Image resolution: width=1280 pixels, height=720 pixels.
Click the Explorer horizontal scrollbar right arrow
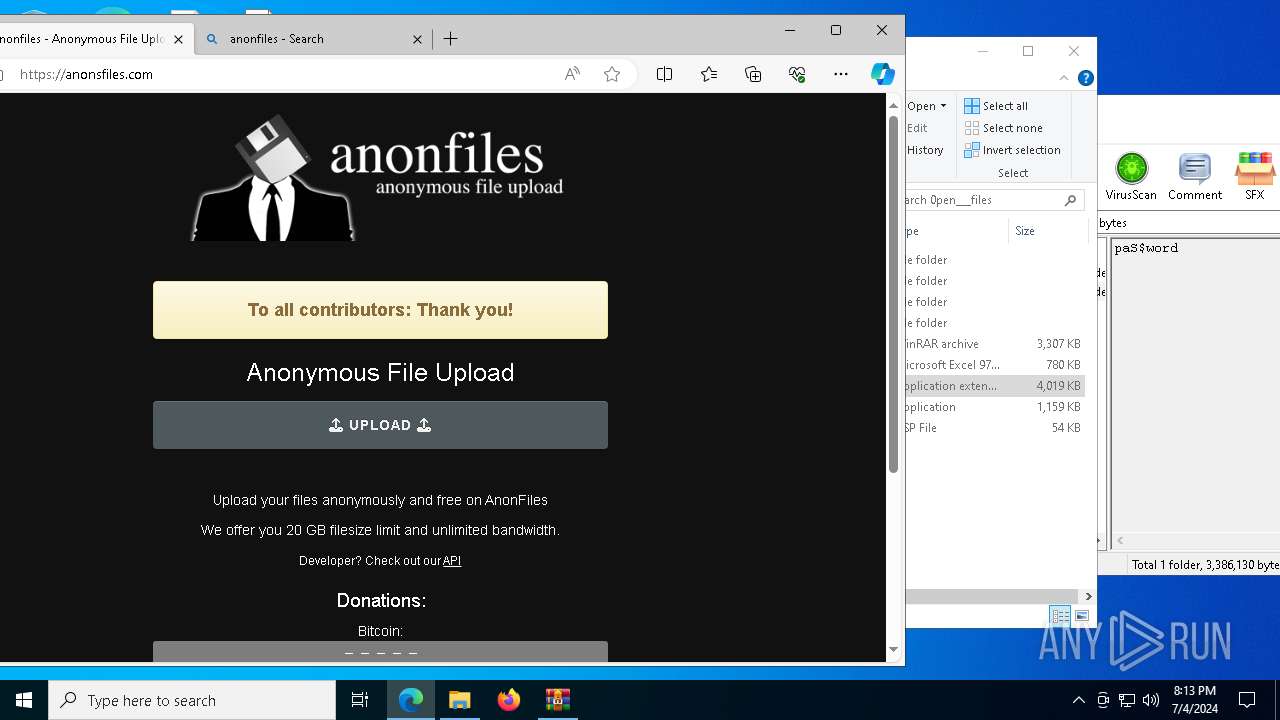click(1088, 596)
